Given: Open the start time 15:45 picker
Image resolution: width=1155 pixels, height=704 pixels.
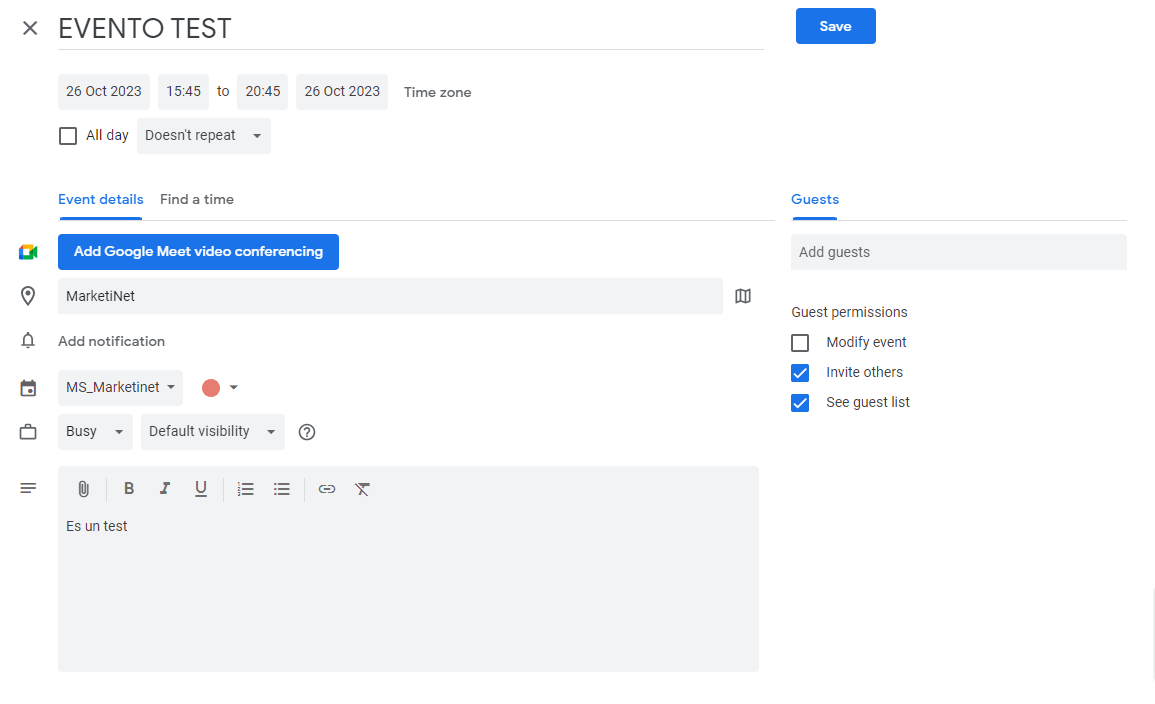Looking at the screenshot, I should coord(183,91).
